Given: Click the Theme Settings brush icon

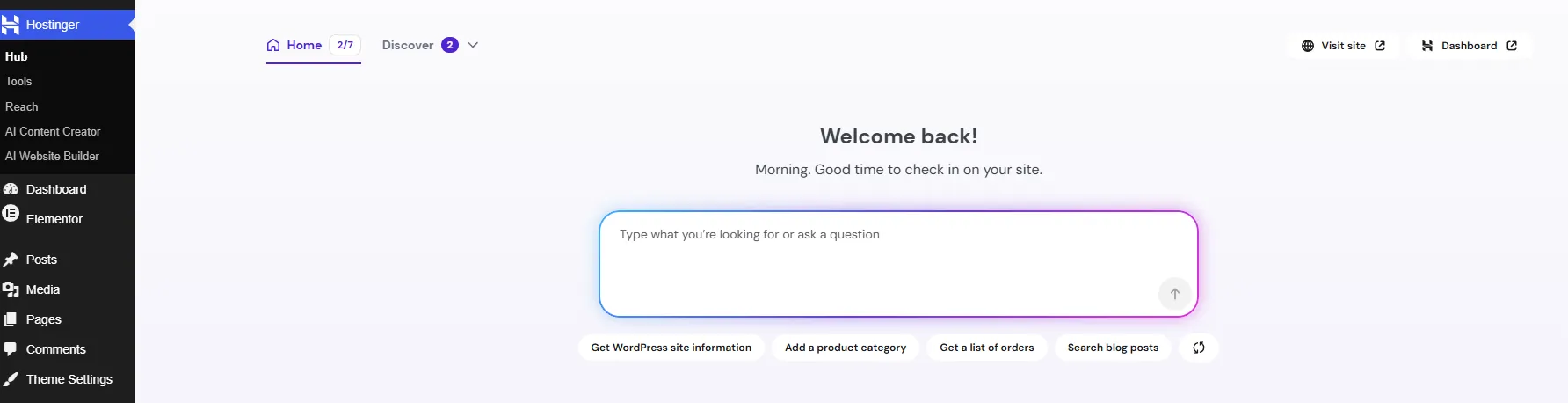Looking at the screenshot, I should [x=11, y=379].
